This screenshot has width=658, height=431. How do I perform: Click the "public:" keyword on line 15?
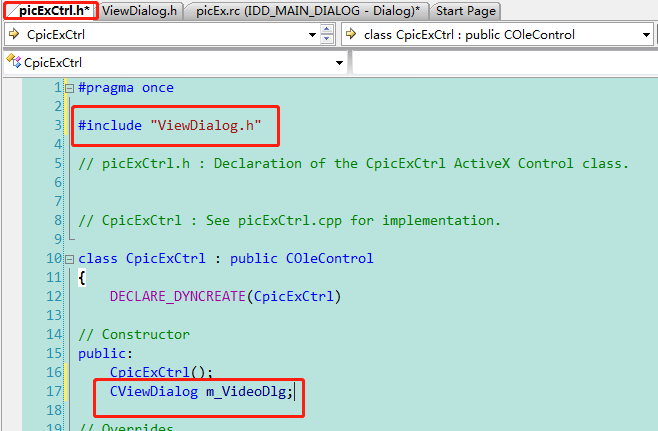(x=105, y=353)
